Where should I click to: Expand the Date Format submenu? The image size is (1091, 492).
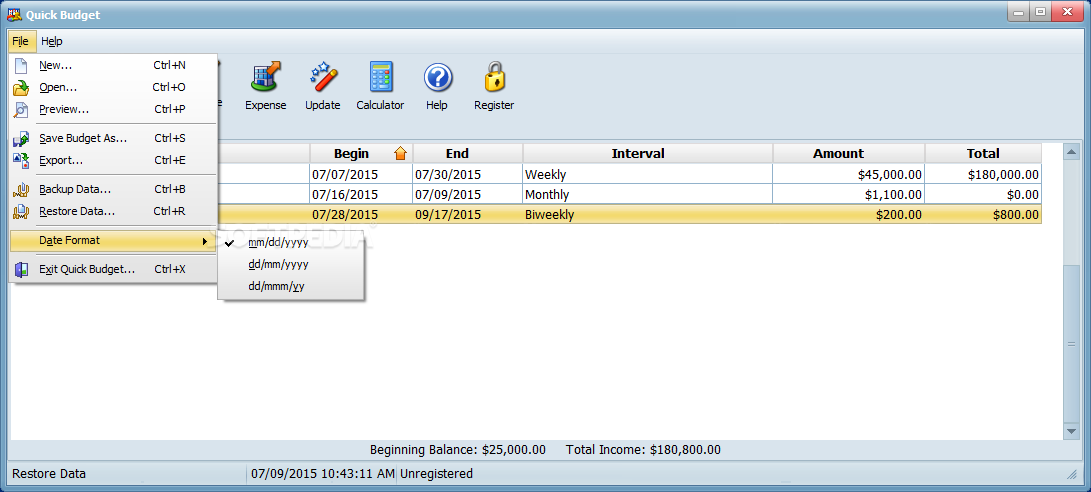pos(113,241)
